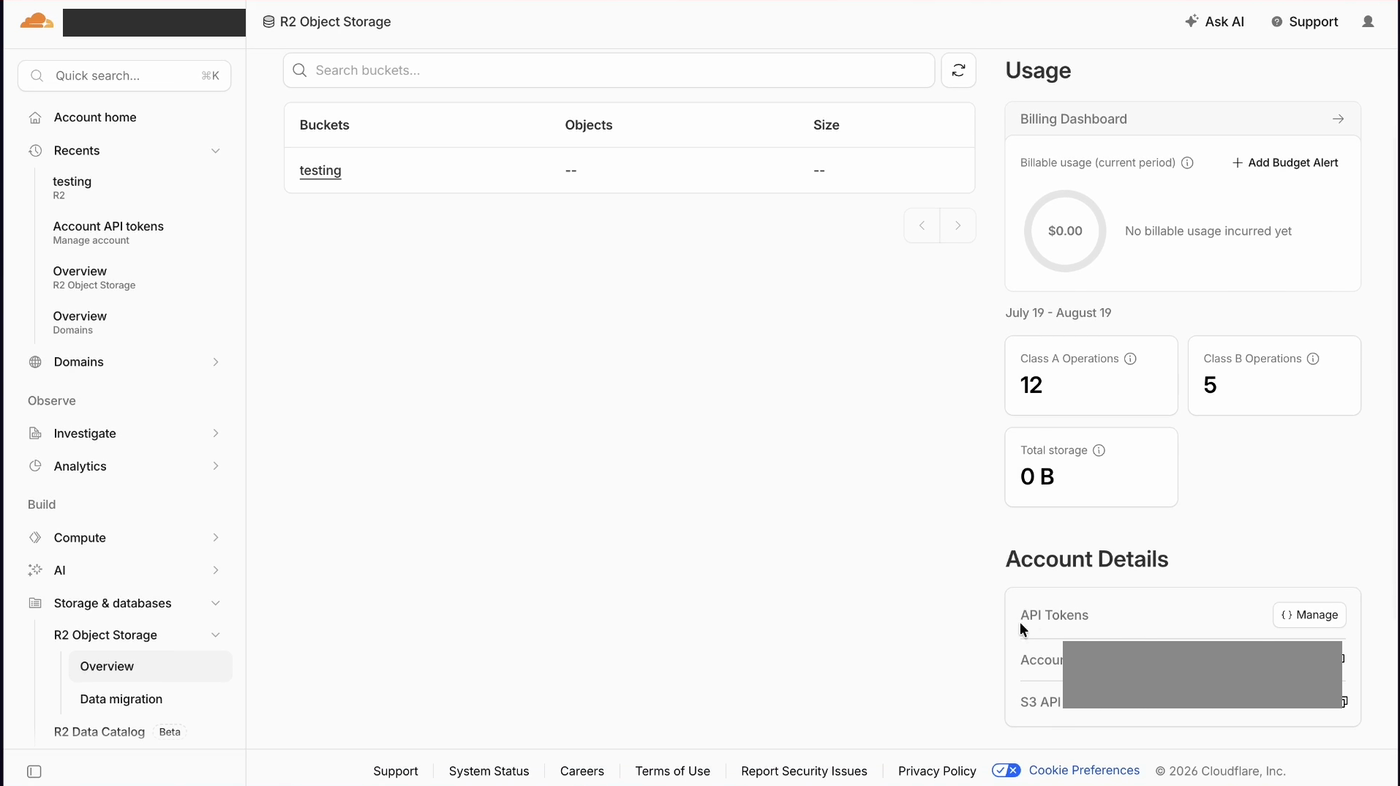The width and height of the screenshot is (1400, 786).
Task: Click the R2 Object Storage database icon in header
Action: pos(268,22)
